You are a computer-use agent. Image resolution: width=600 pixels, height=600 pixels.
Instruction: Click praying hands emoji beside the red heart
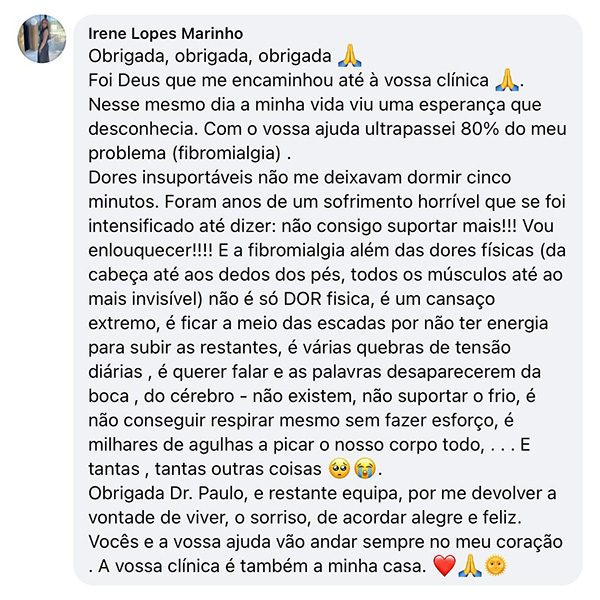(470, 566)
